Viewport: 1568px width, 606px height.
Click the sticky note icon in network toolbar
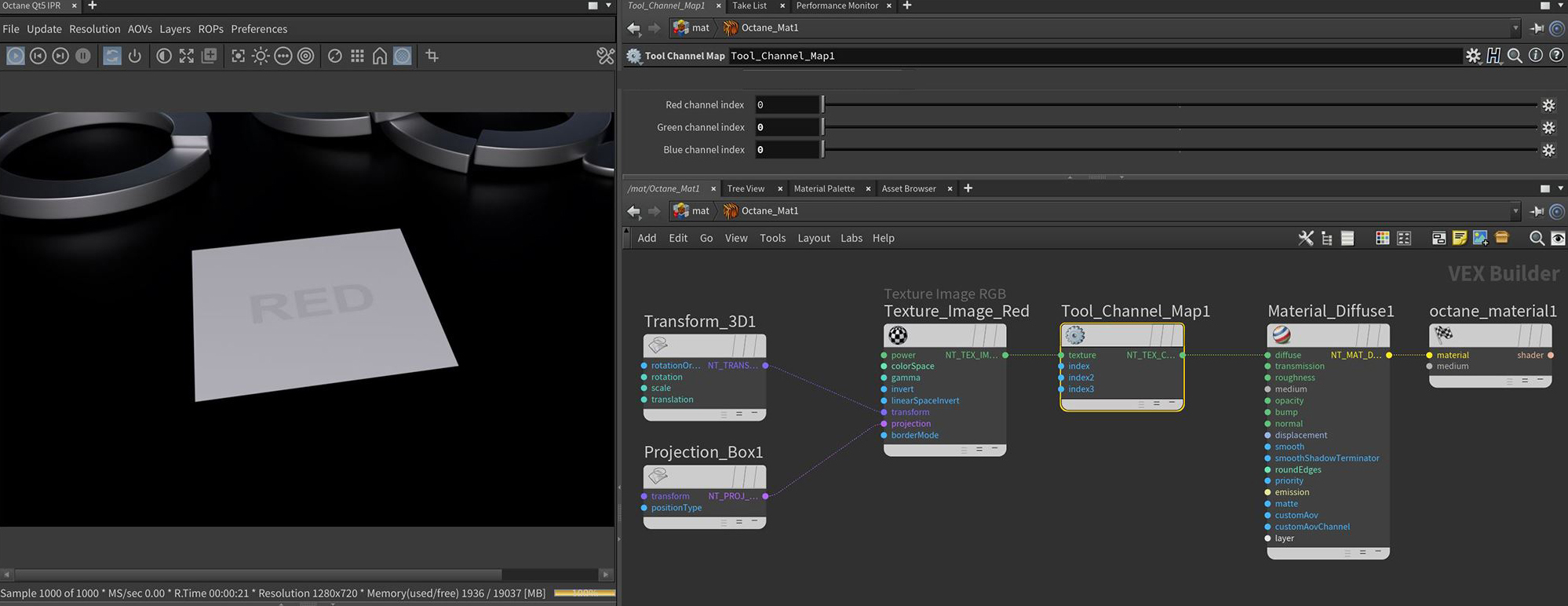(x=1460, y=238)
